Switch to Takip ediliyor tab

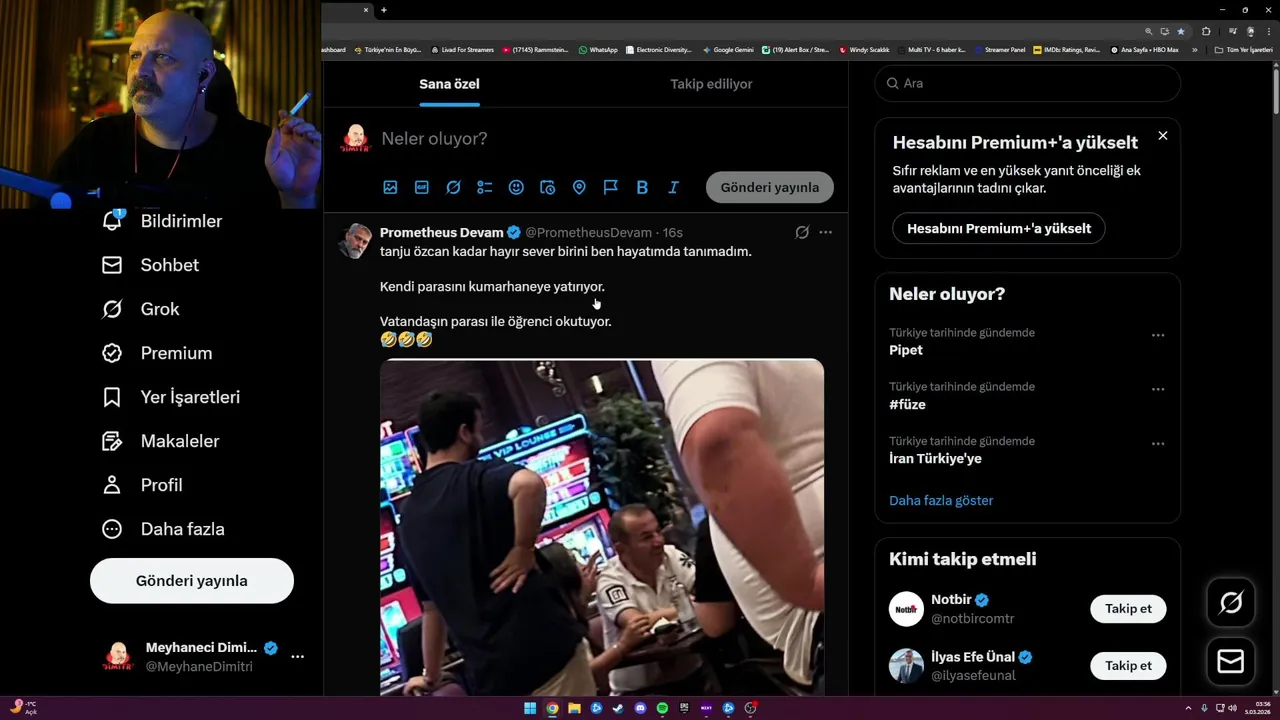click(711, 84)
